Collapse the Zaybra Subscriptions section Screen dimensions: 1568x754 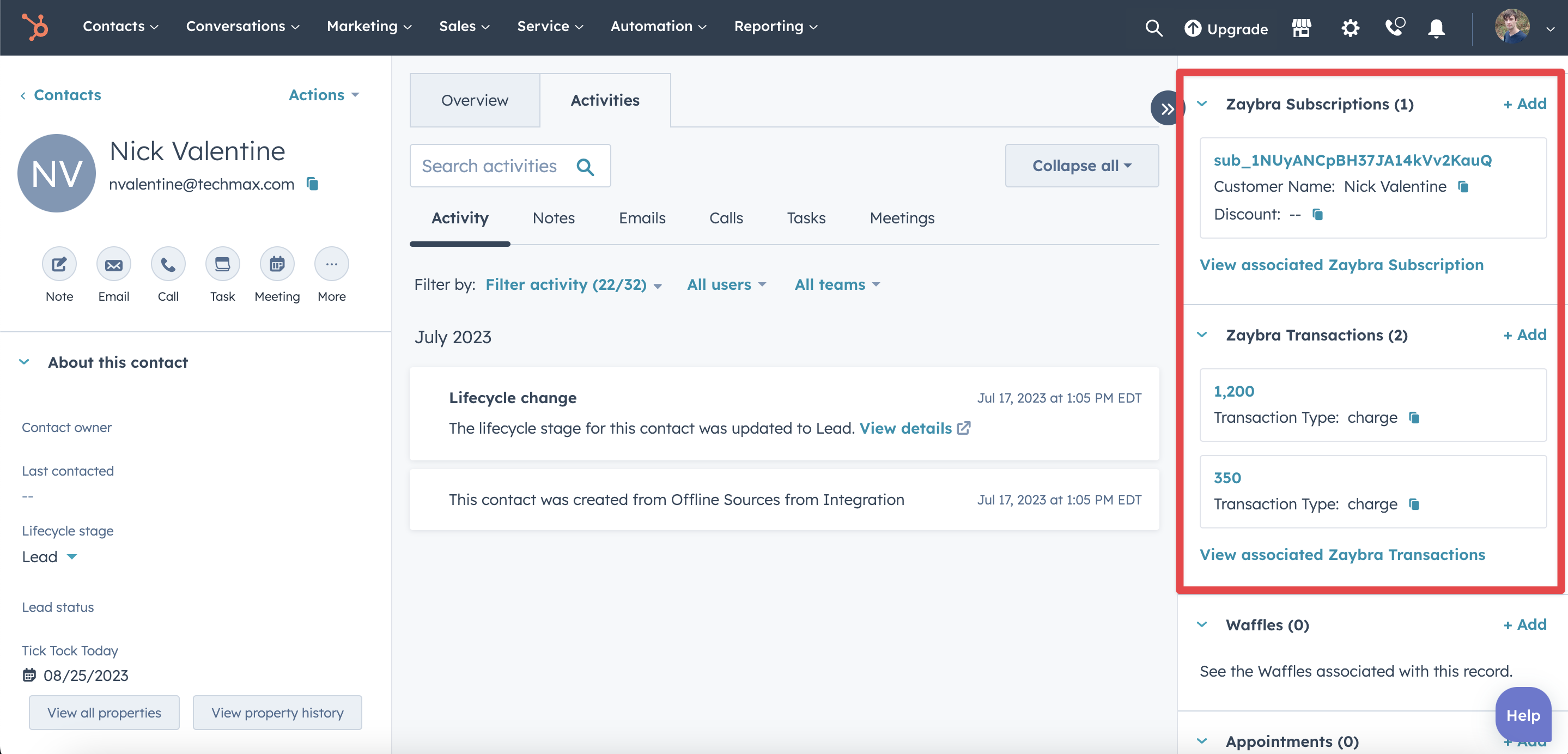[1202, 104]
